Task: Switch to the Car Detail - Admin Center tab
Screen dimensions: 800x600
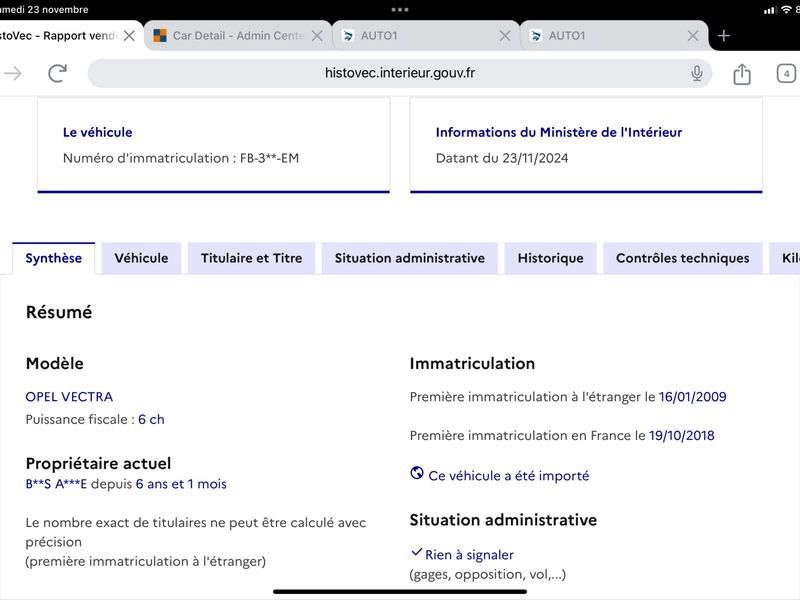Action: click(238, 36)
